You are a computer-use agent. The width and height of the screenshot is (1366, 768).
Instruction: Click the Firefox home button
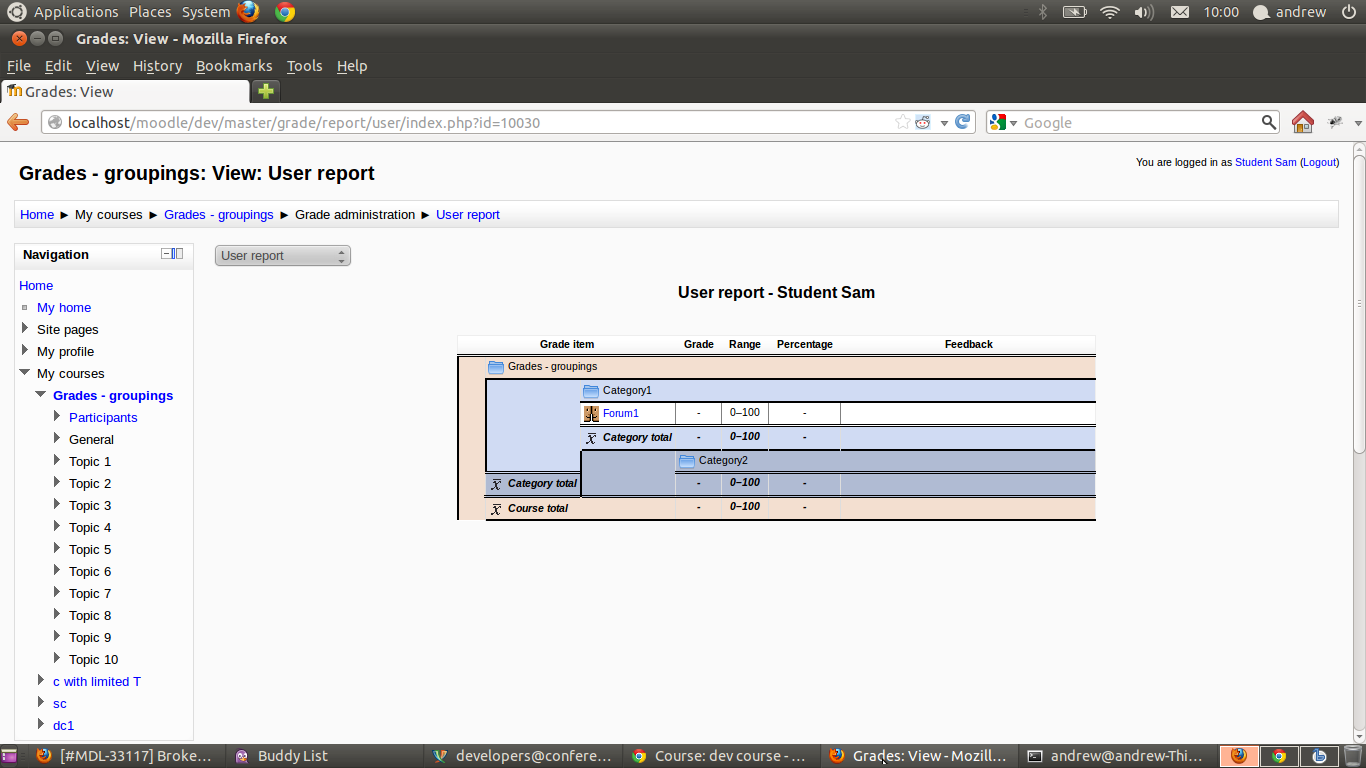(1302, 122)
